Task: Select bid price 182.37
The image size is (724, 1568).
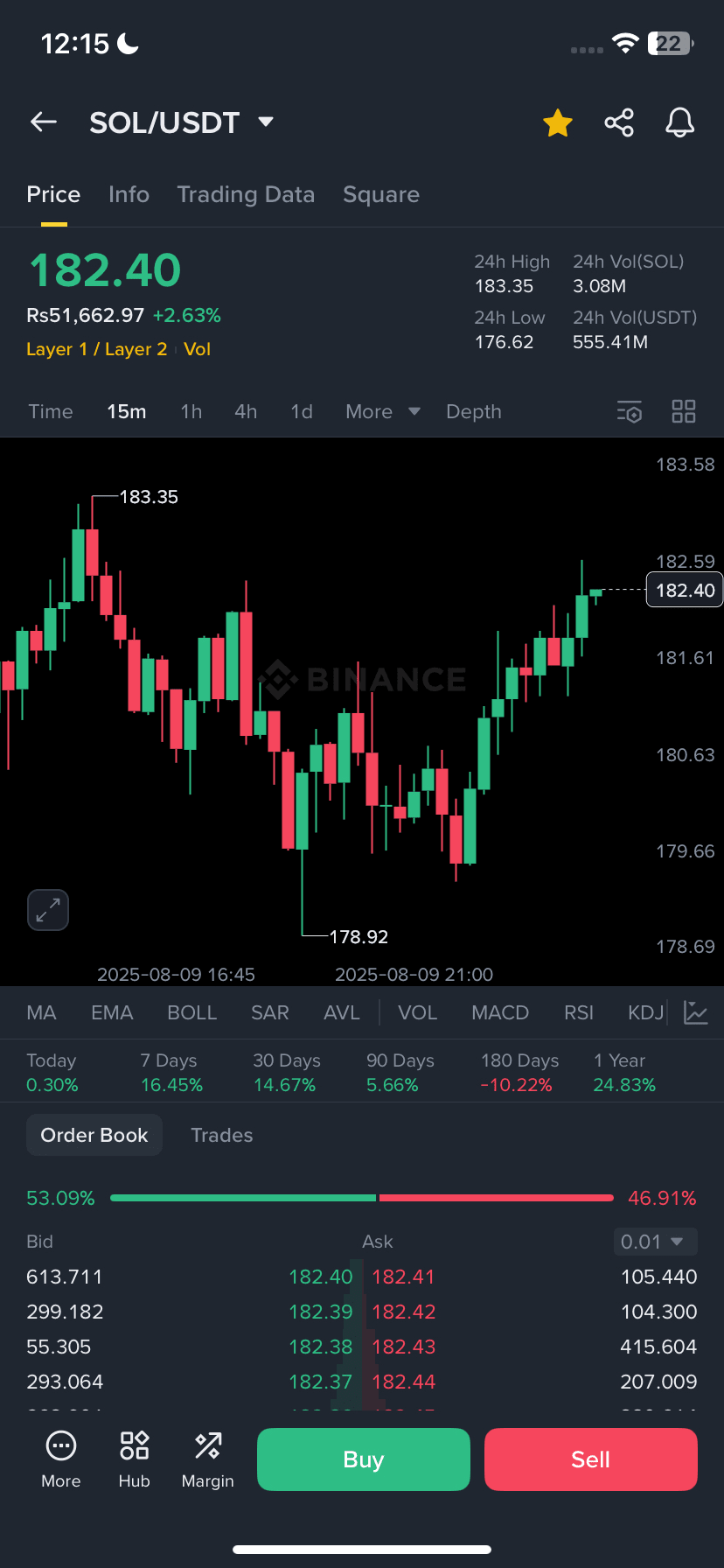Action: [x=320, y=1382]
